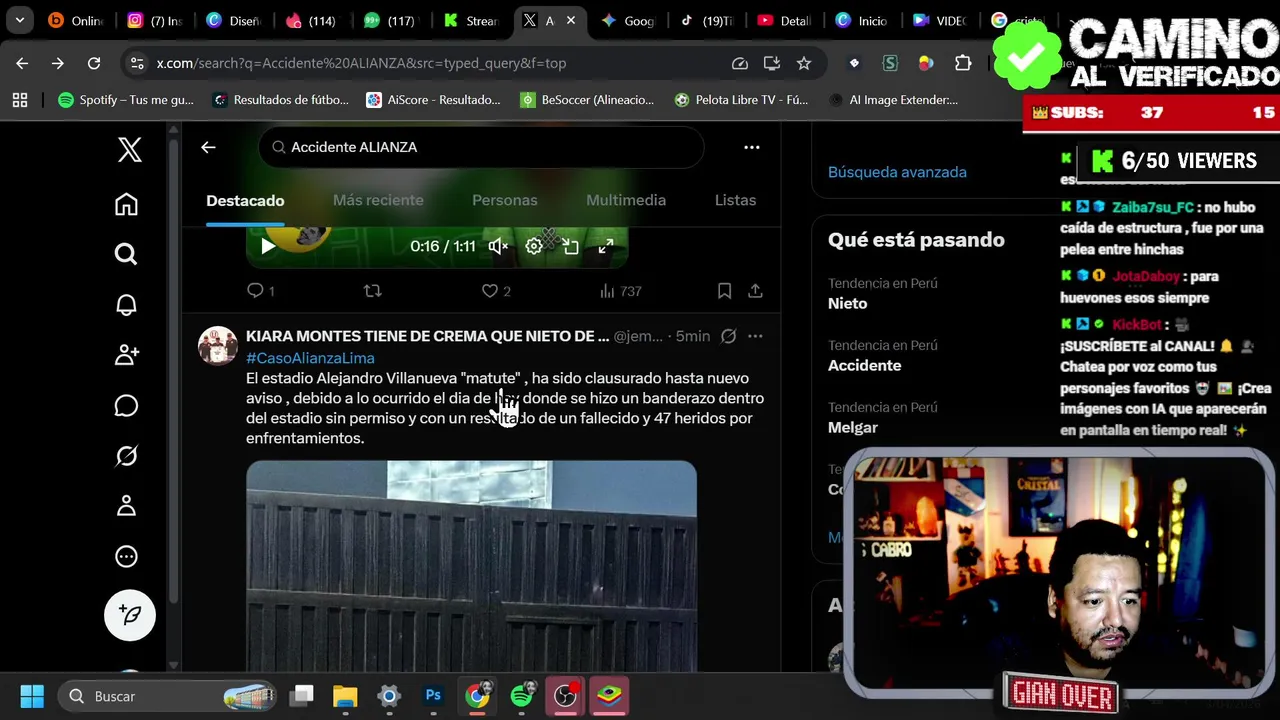Open Profile icon in X sidebar

click(x=126, y=506)
